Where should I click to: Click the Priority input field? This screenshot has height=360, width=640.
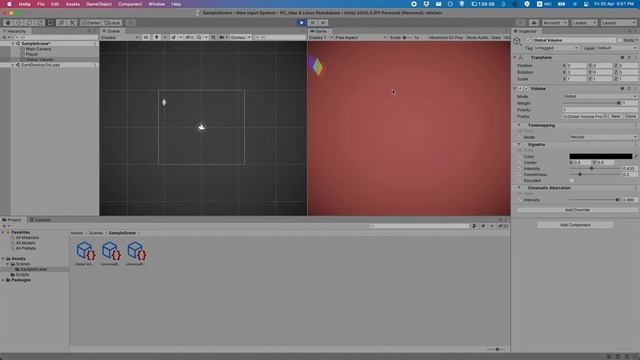pyautogui.click(x=600, y=110)
